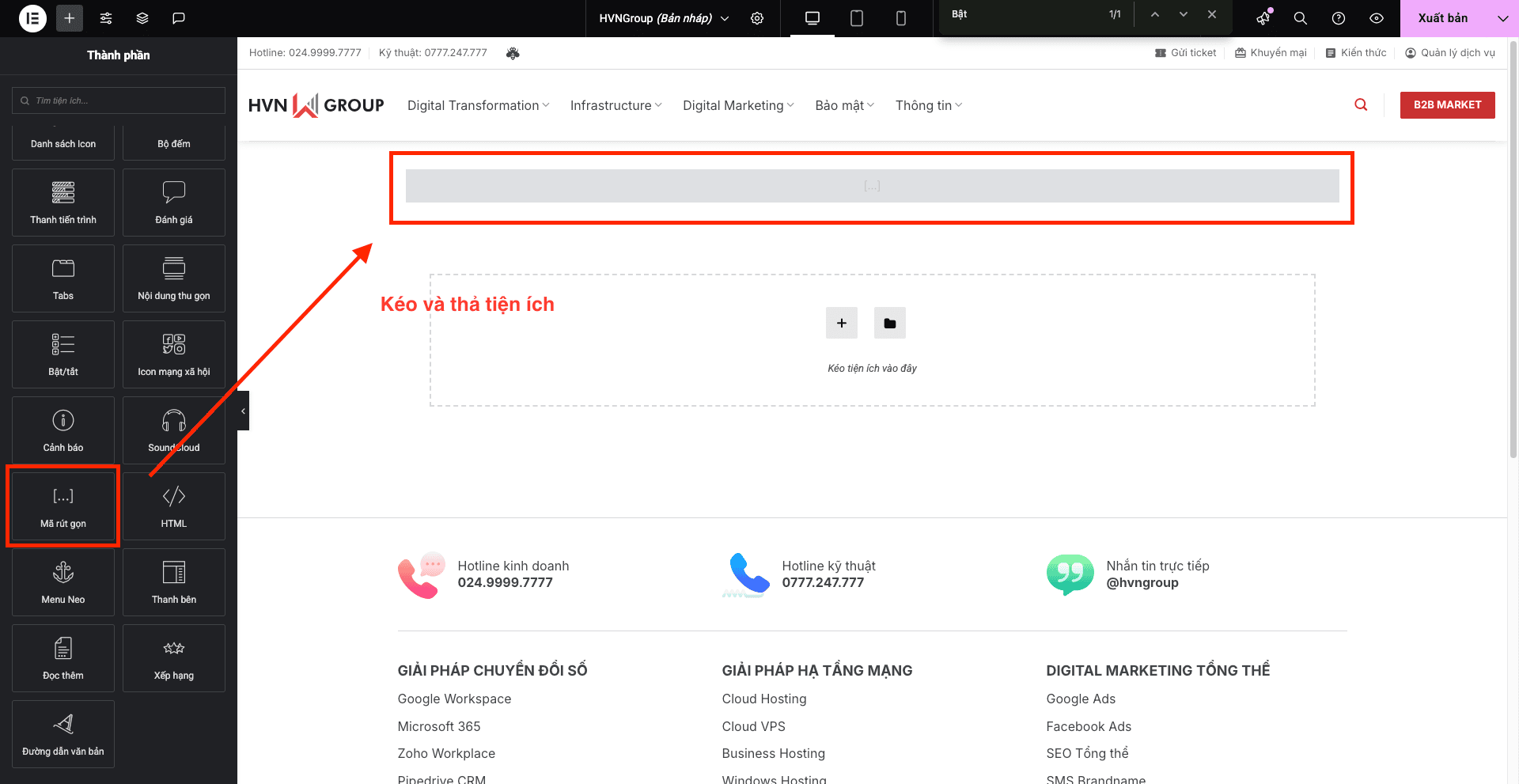
Task: Open the Gửi ticket link
Action: [1185, 52]
